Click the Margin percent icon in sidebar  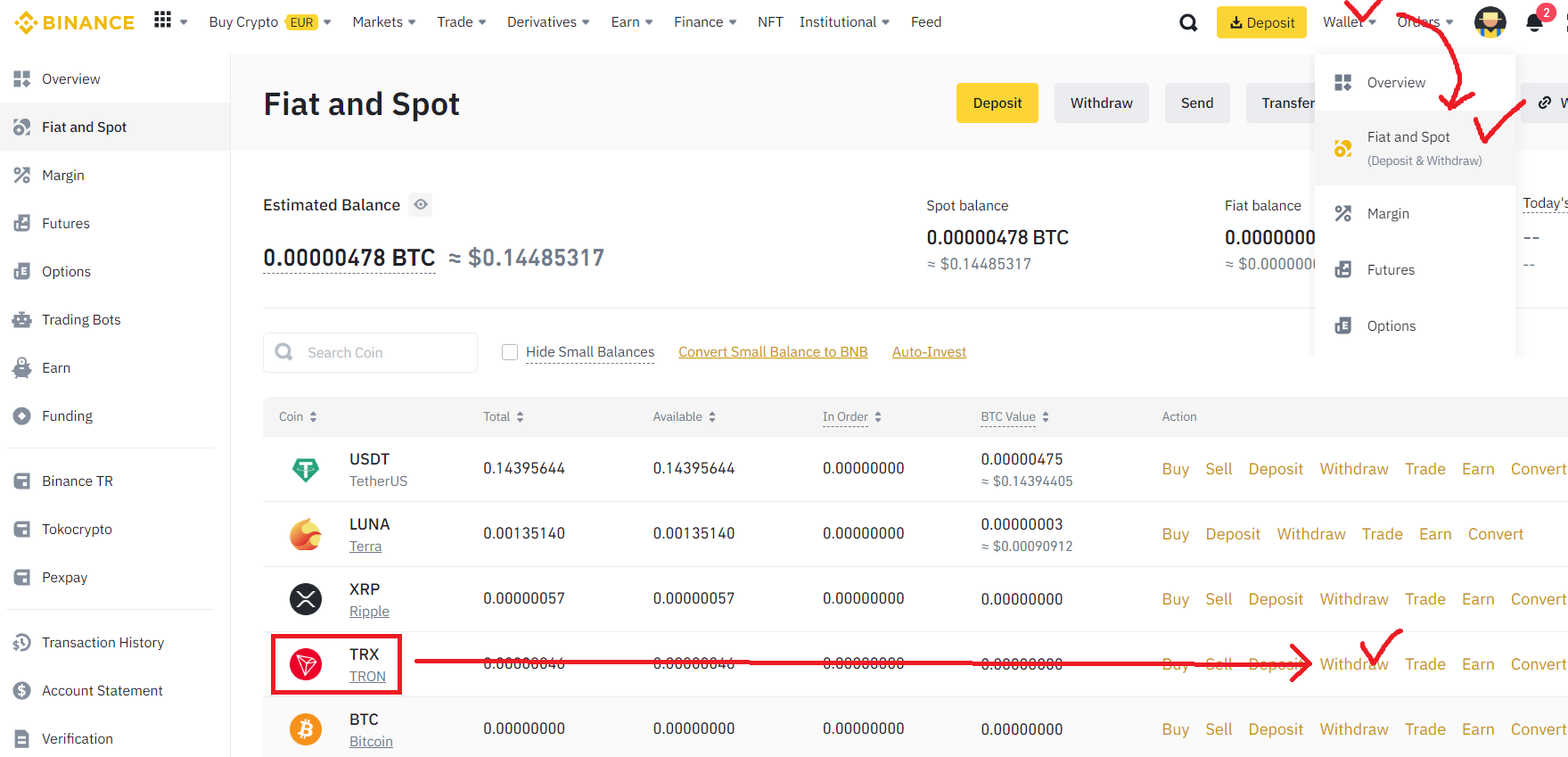point(22,176)
